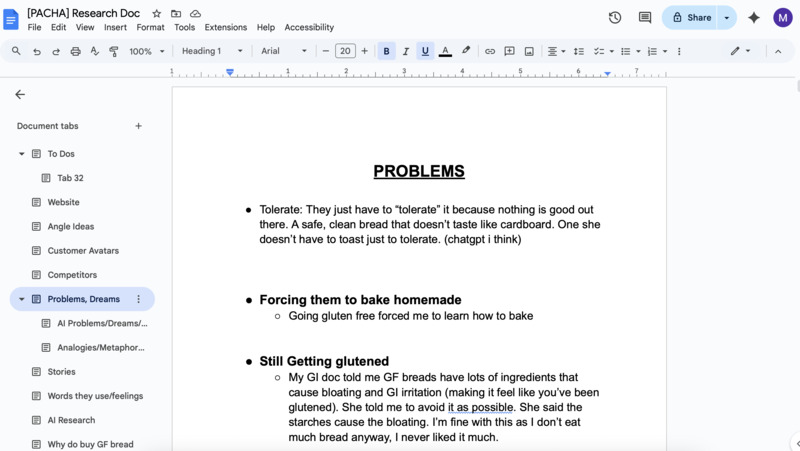The height and width of the screenshot is (451, 800).
Task: Switch to the Website tab
Action: pyautogui.click(x=82, y=202)
